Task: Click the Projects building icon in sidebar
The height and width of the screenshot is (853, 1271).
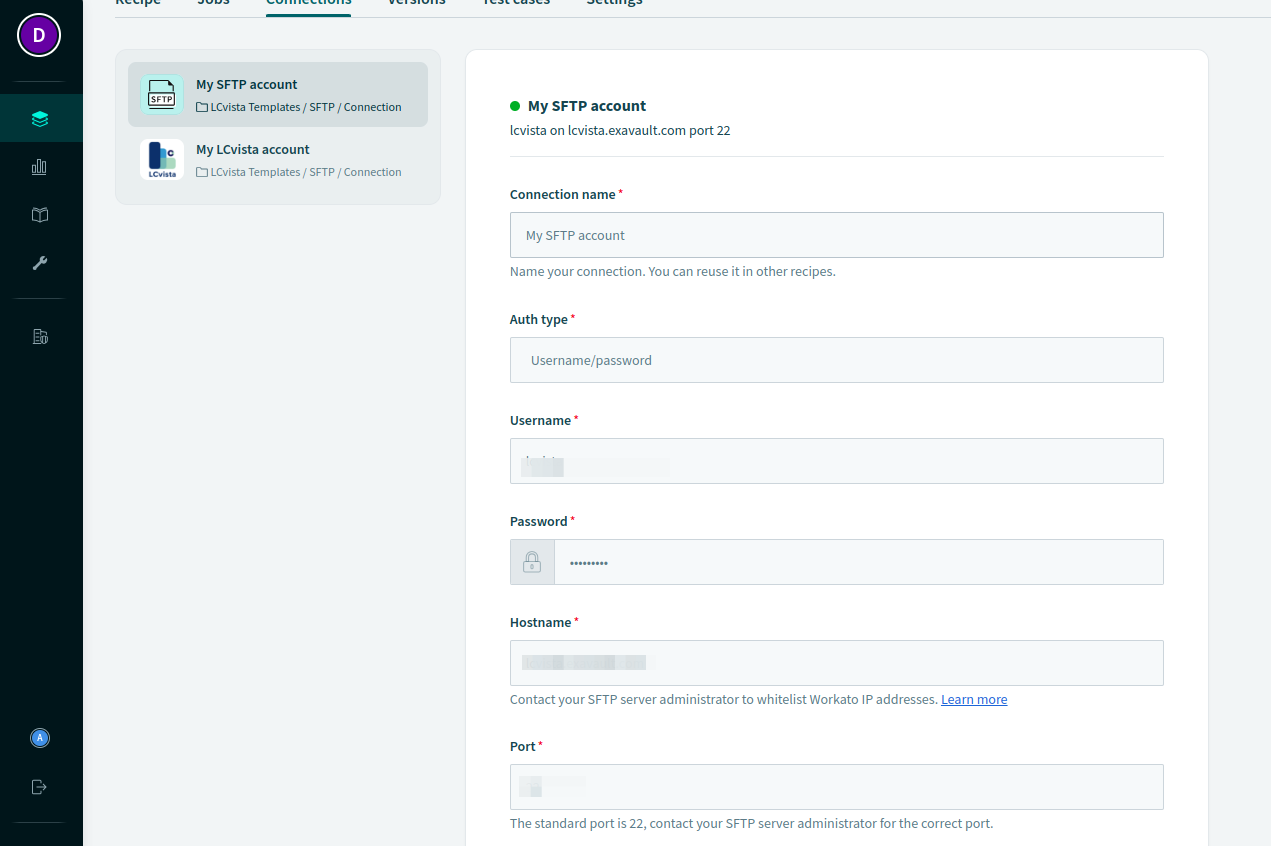Action: pyautogui.click(x=40, y=336)
